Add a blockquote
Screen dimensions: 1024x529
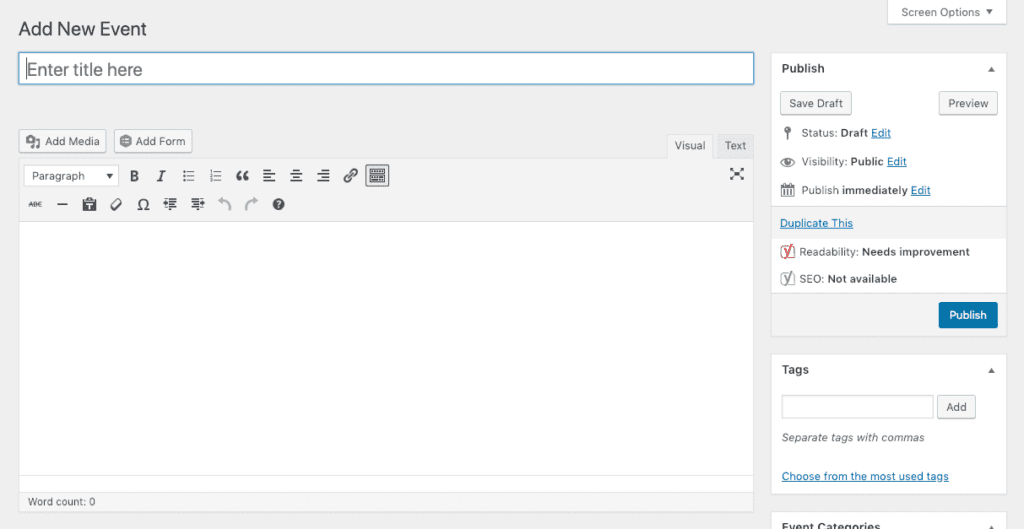point(242,176)
